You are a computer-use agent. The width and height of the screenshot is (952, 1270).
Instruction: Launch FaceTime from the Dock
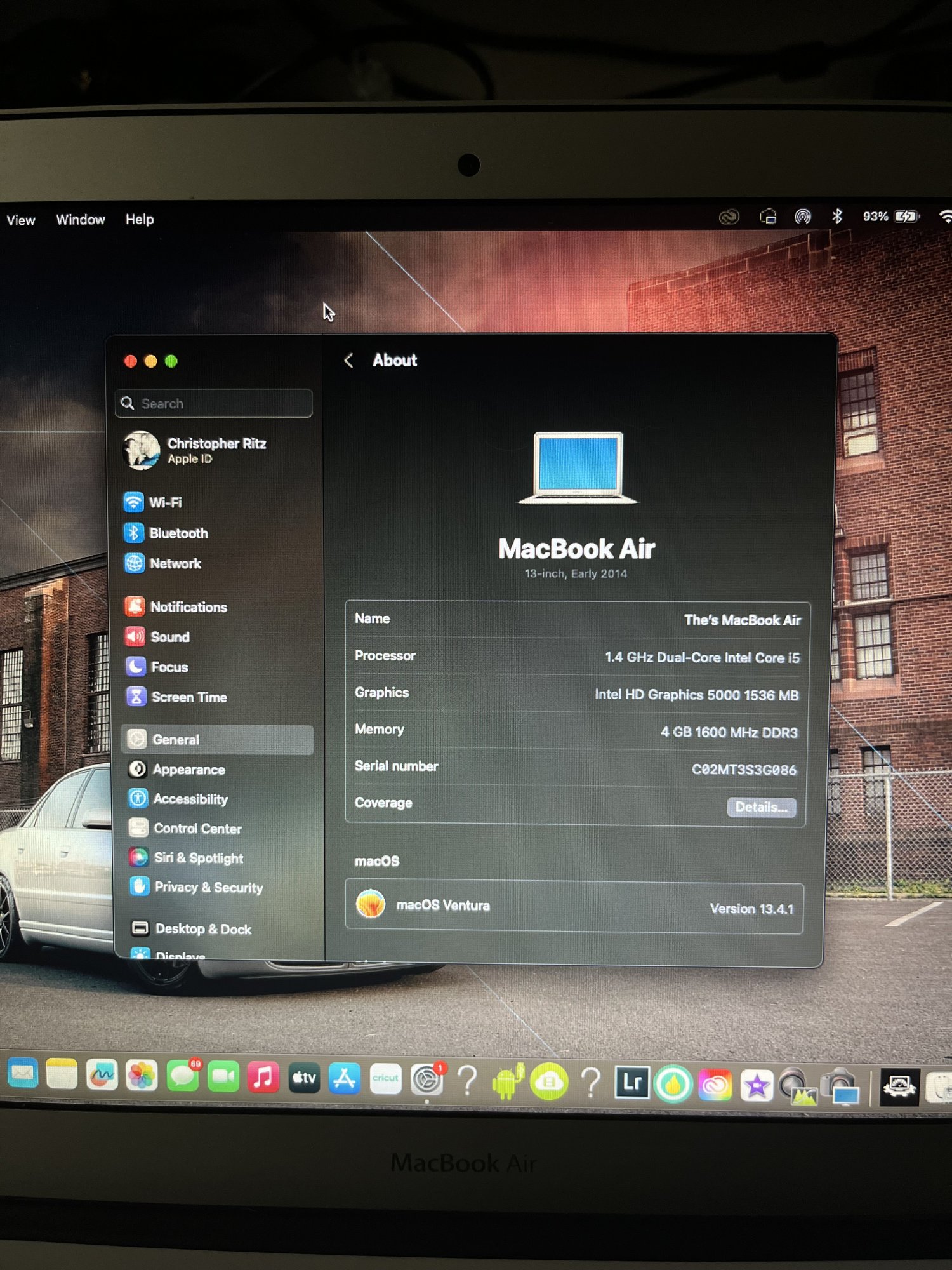click(x=223, y=1077)
